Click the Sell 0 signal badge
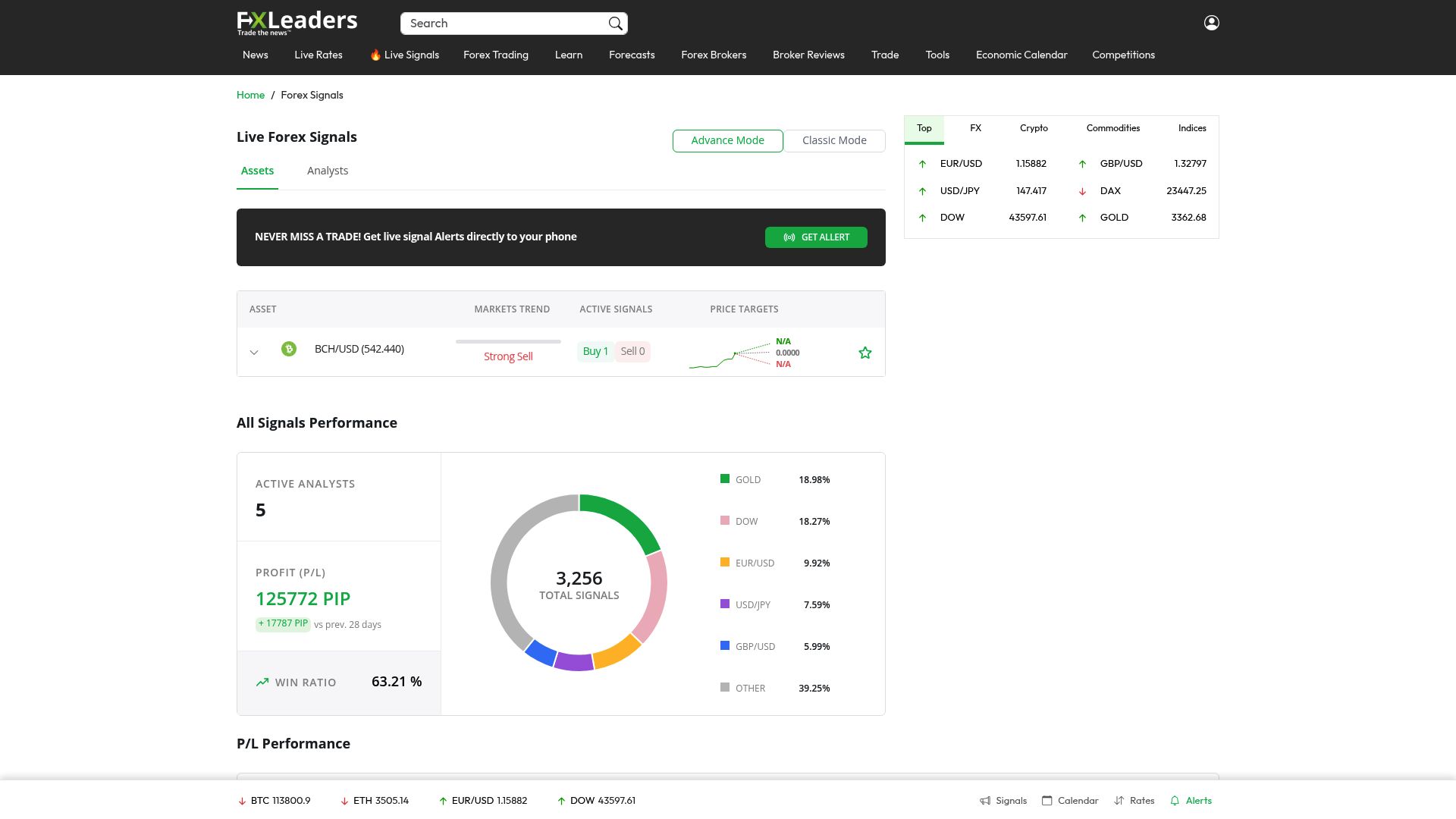 point(632,352)
